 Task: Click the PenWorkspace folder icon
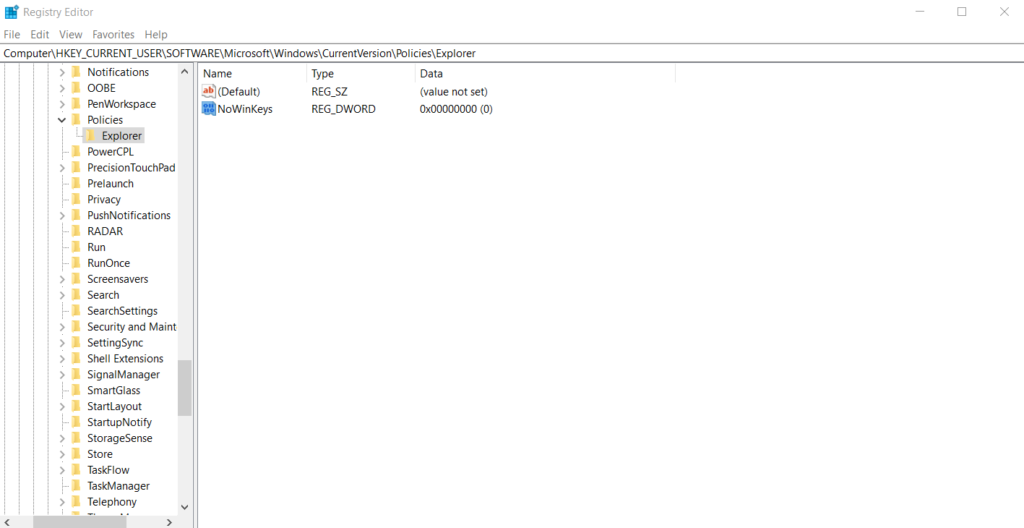point(76,104)
